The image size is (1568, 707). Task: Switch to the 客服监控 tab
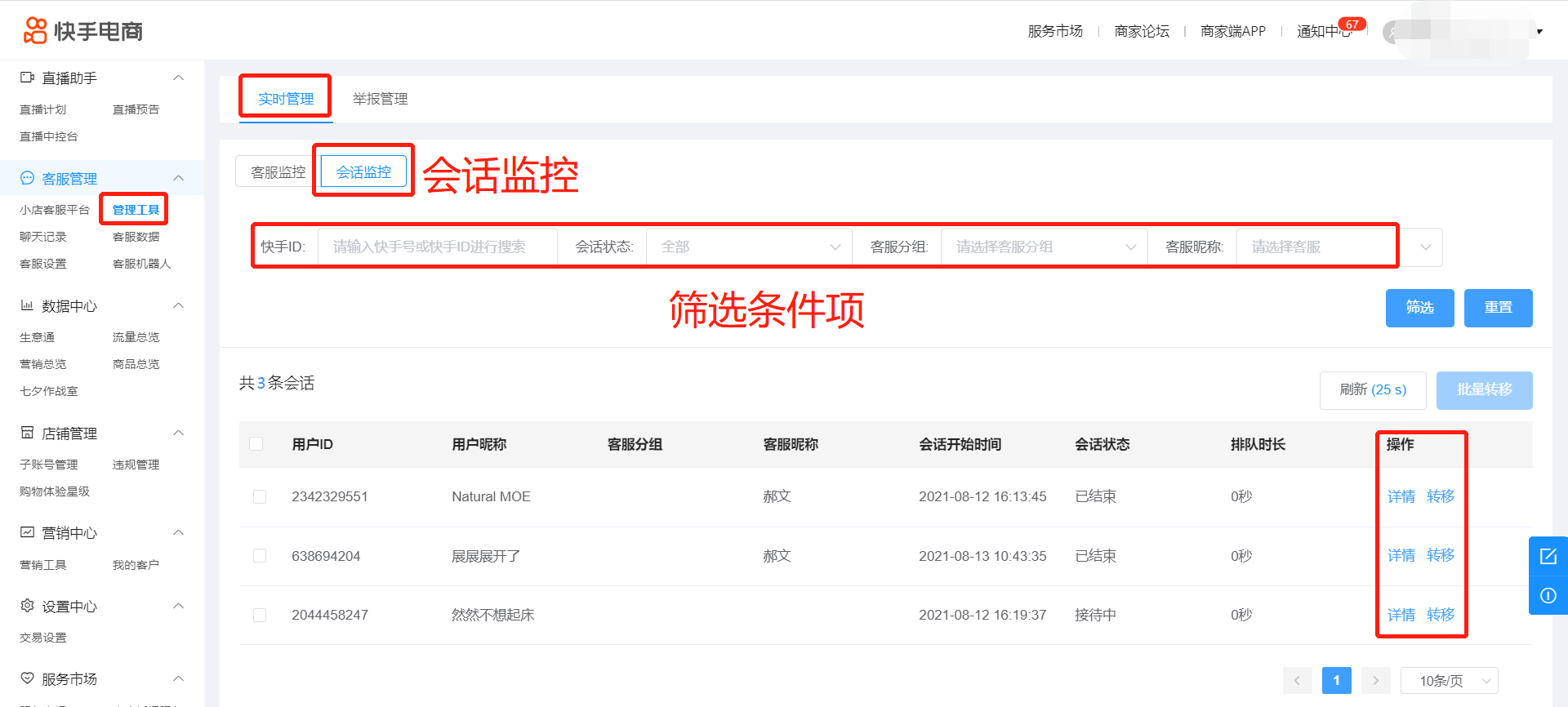(x=278, y=172)
